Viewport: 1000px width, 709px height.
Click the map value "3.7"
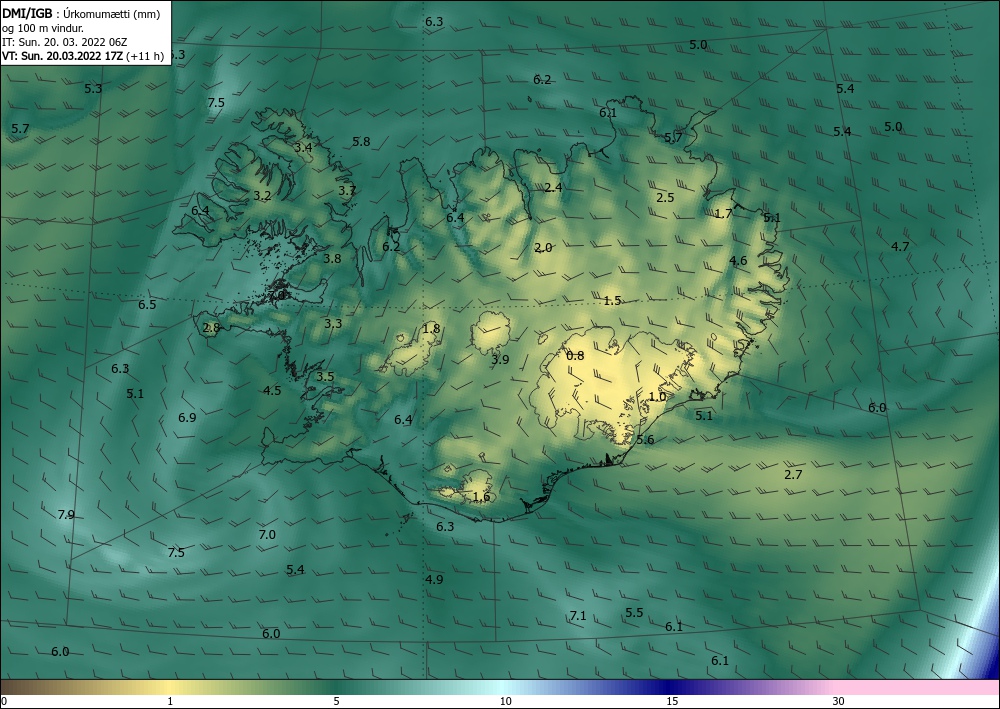(x=347, y=191)
